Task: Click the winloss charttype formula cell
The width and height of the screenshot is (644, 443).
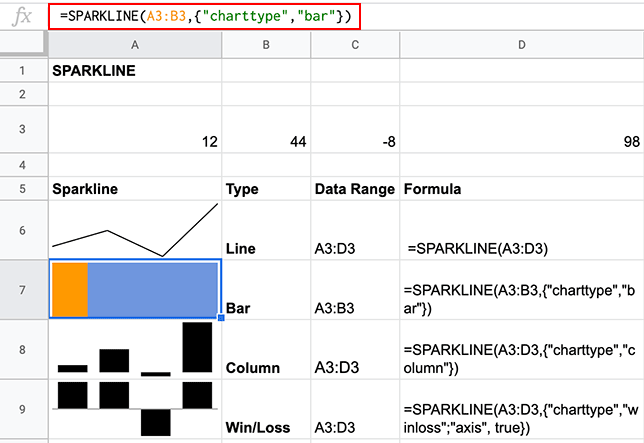Action: (522, 409)
